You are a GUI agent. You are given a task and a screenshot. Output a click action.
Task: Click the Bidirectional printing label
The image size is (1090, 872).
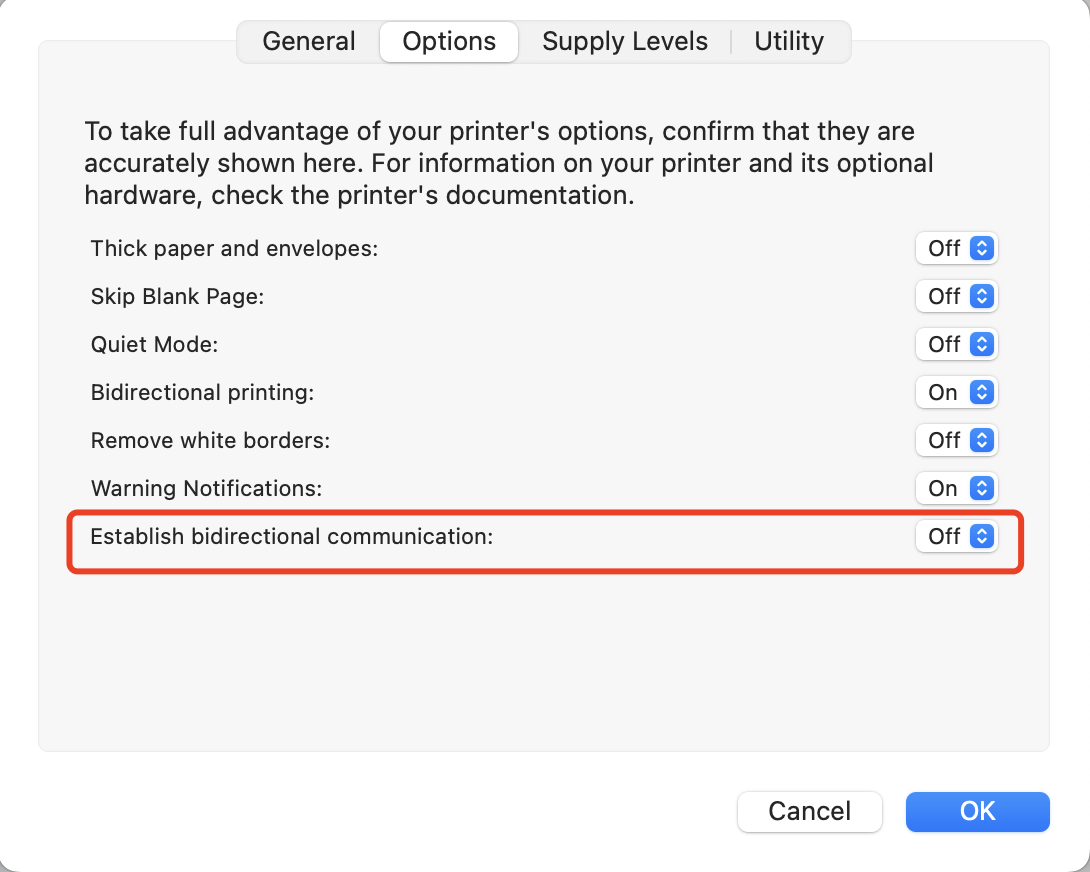click(202, 393)
